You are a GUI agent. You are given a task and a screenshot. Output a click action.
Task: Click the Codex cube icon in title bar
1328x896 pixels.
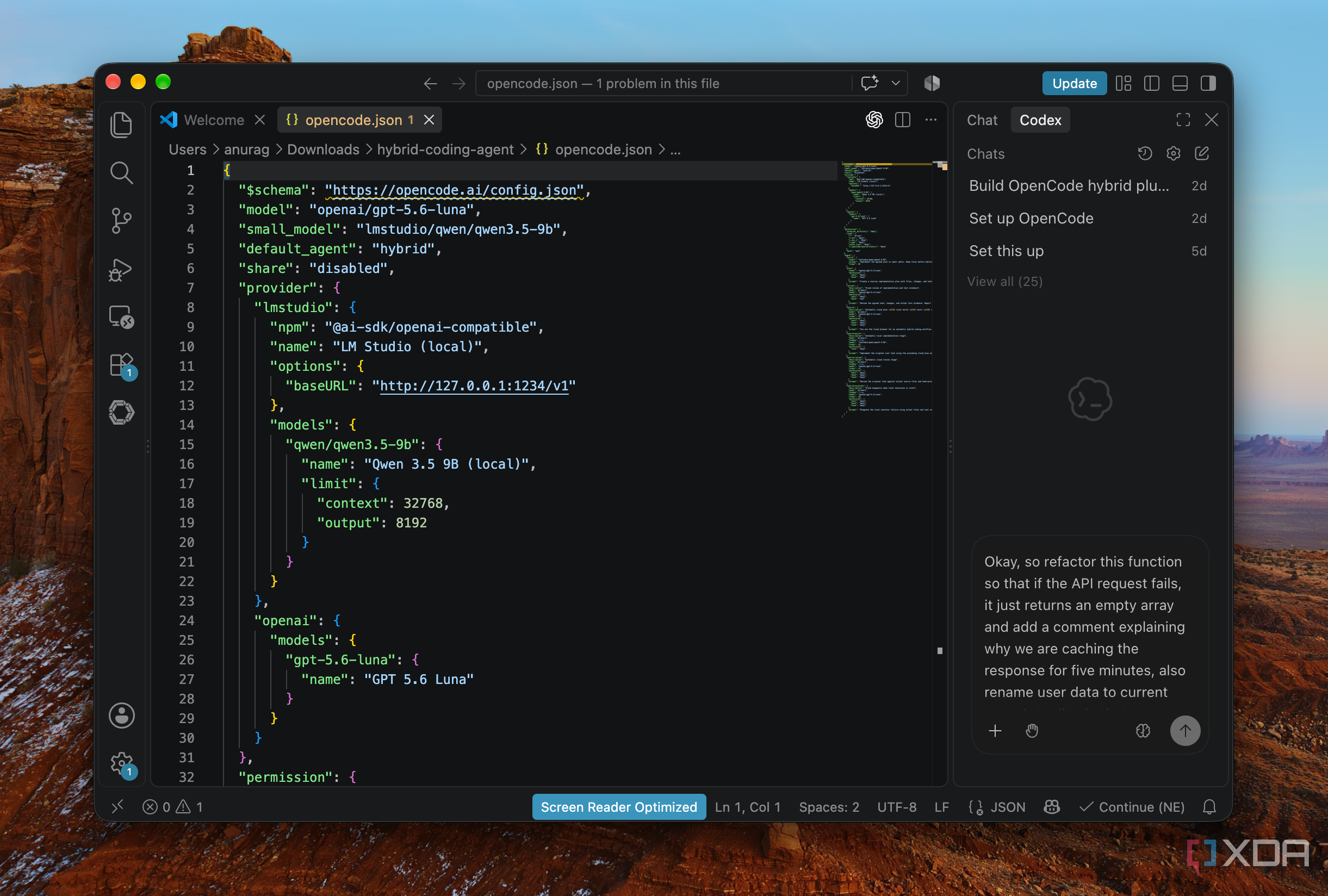[x=932, y=83]
